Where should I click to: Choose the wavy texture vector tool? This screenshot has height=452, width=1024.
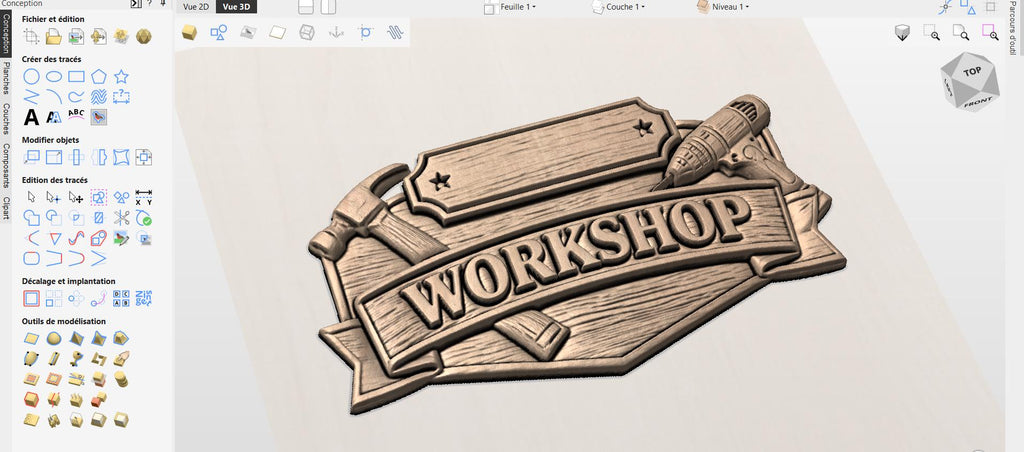click(99, 97)
